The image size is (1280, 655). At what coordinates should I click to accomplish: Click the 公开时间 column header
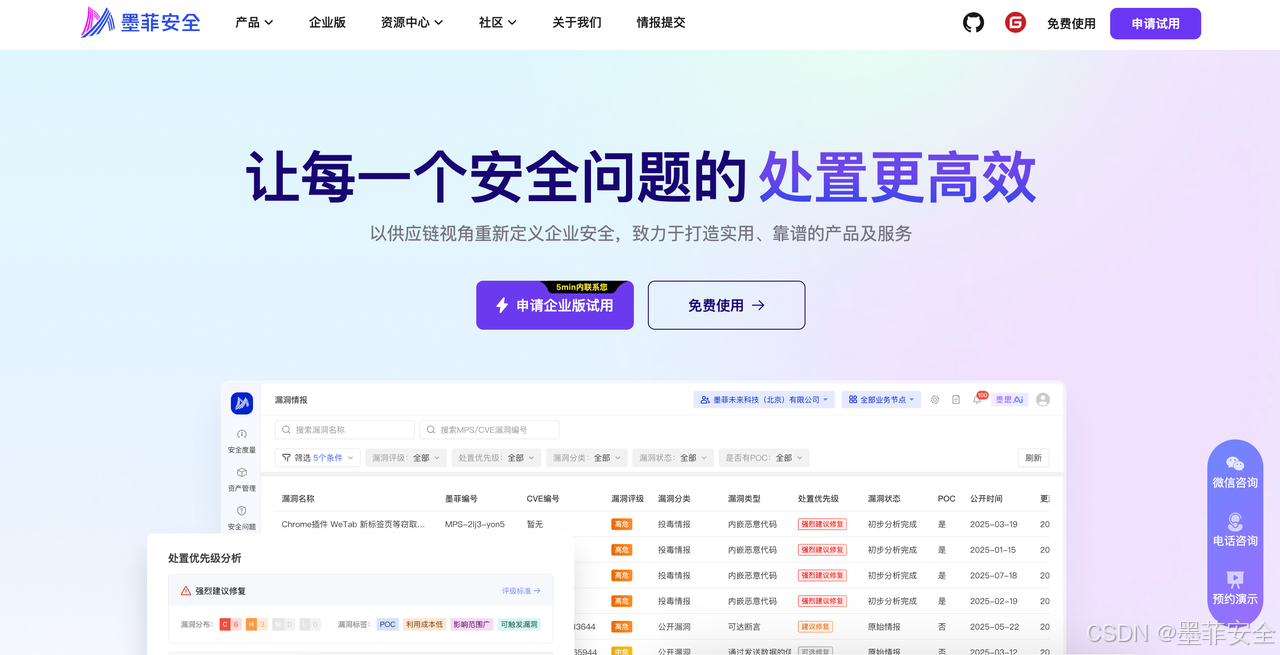tap(986, 498)
